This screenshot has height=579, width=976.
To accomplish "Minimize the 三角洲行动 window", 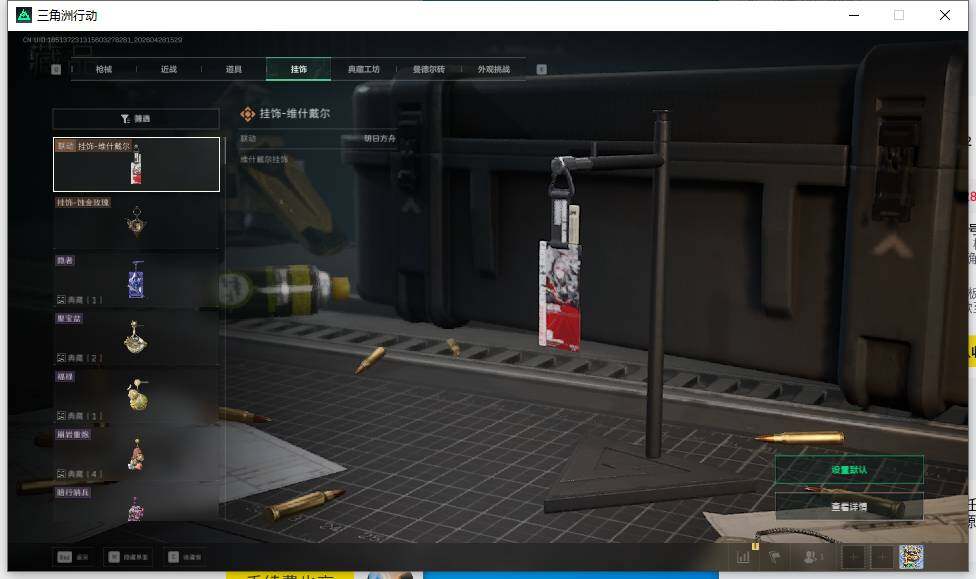I will (x=854, y=15).
